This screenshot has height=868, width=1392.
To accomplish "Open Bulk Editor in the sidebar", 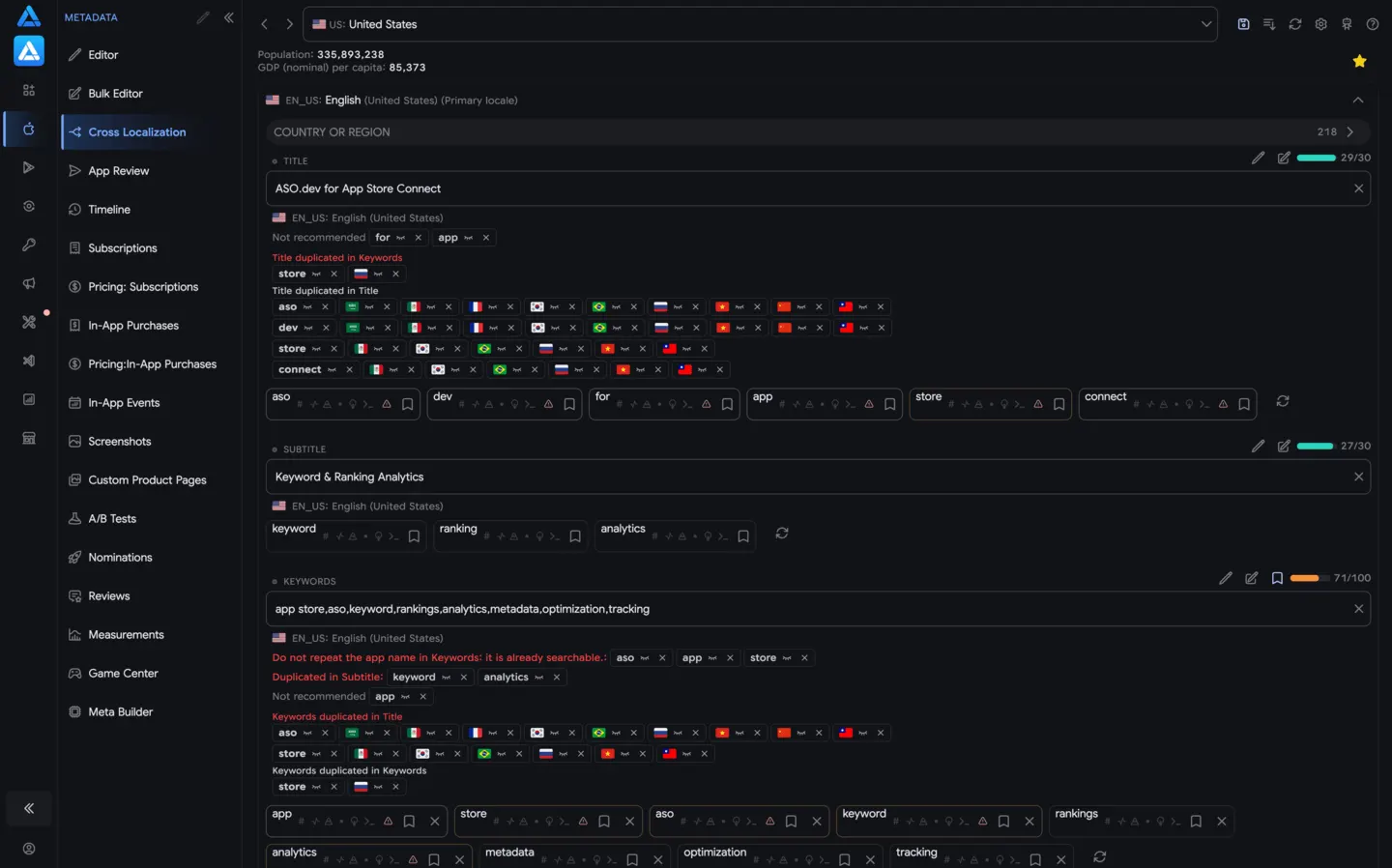I will [x=115, y=94].
